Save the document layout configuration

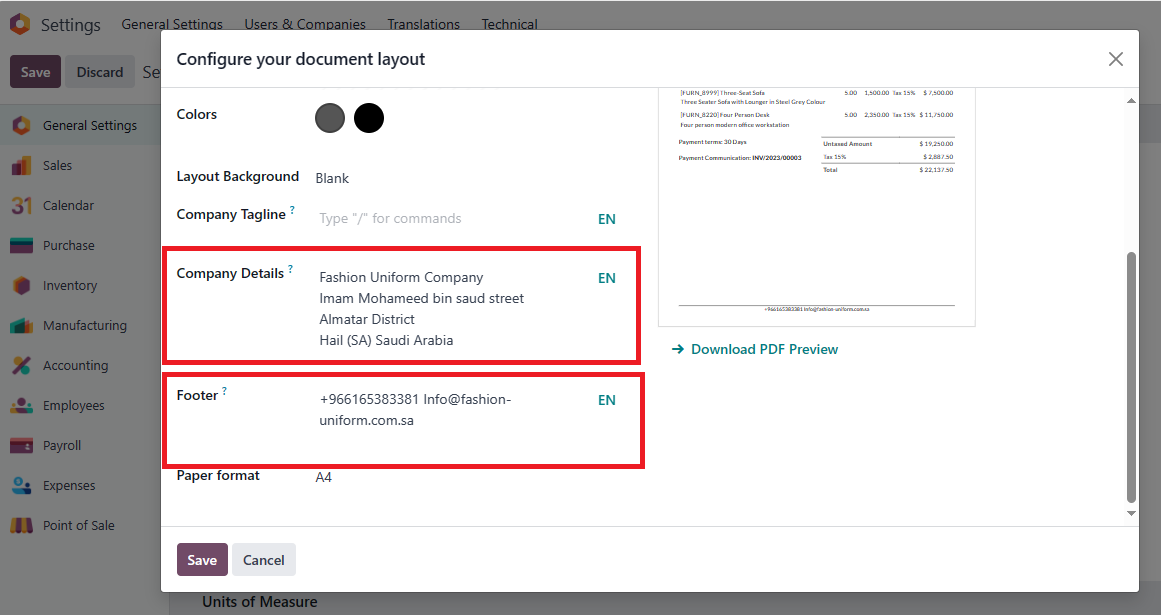pos(202,560)
